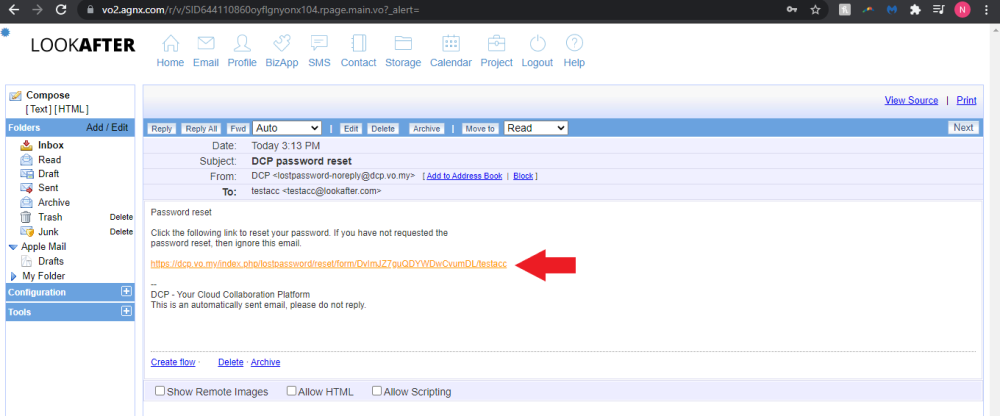The image size is (1000, 416).
Task: Open the Junk folder
Action: click(x=49, y=231)
